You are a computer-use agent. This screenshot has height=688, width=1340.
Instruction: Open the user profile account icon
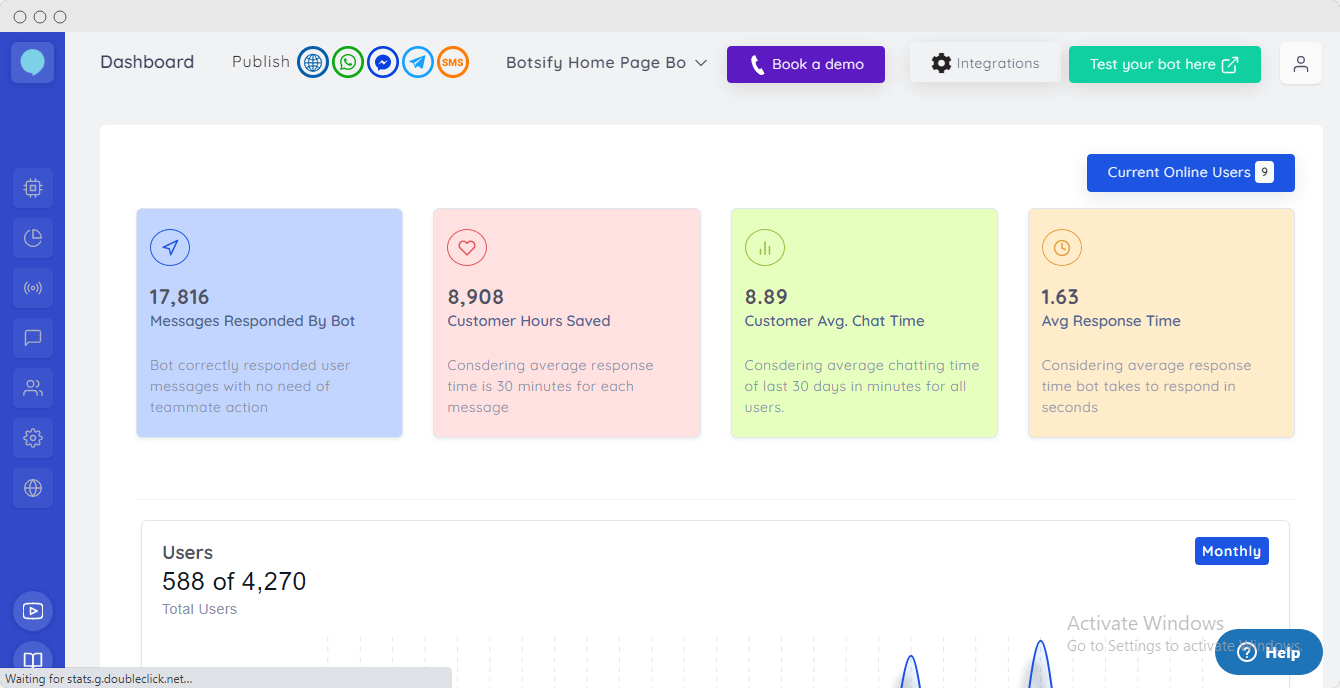point(1300,64)
